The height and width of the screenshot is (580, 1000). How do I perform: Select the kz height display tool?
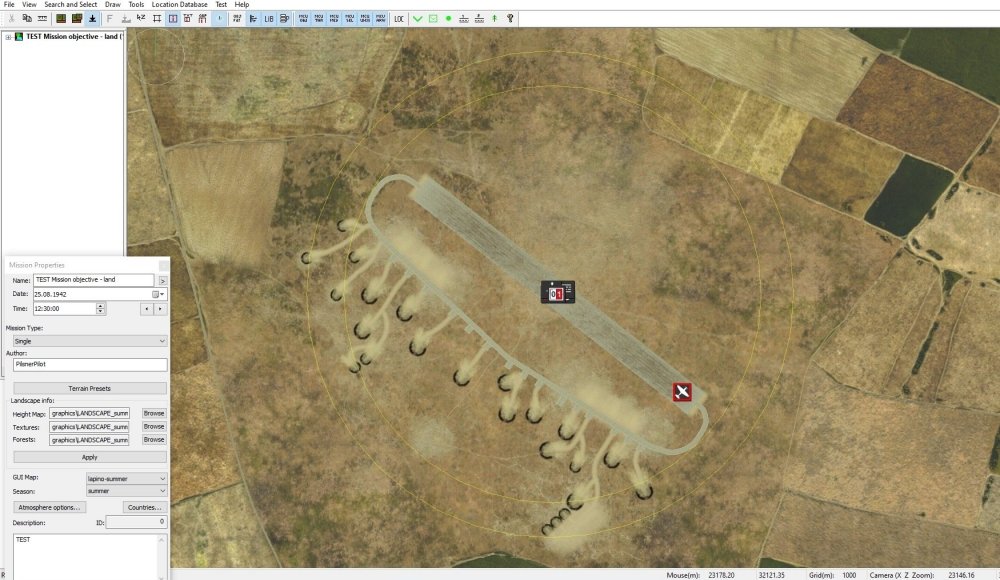point(141,19)
